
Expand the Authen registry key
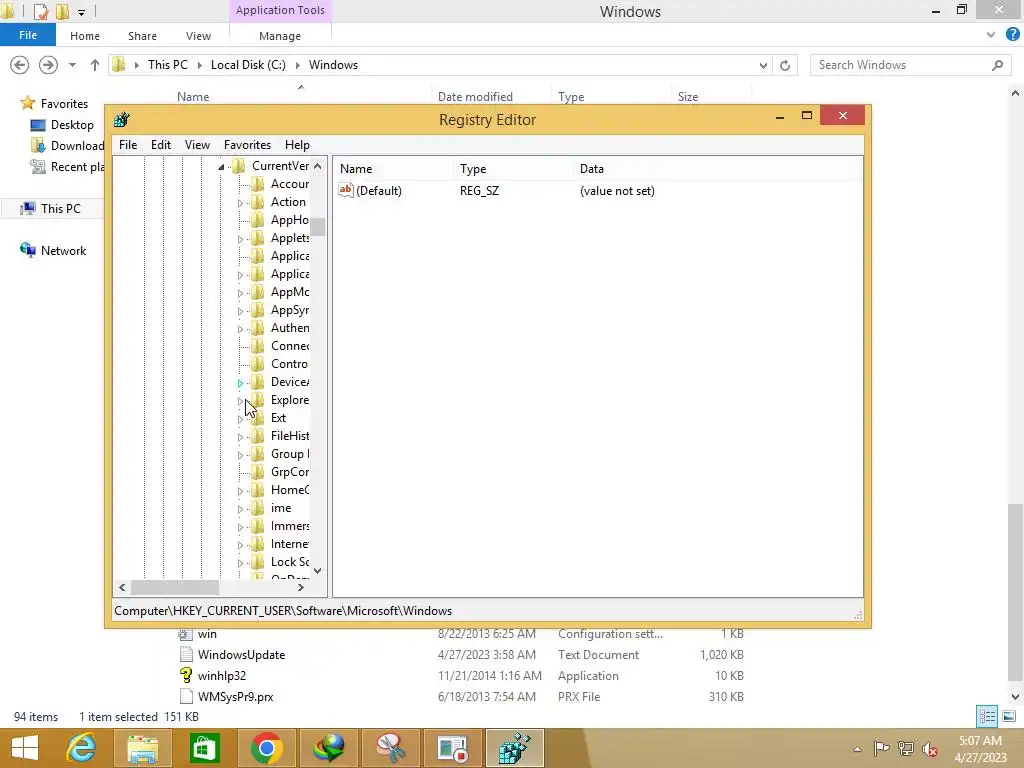(240, 329)
